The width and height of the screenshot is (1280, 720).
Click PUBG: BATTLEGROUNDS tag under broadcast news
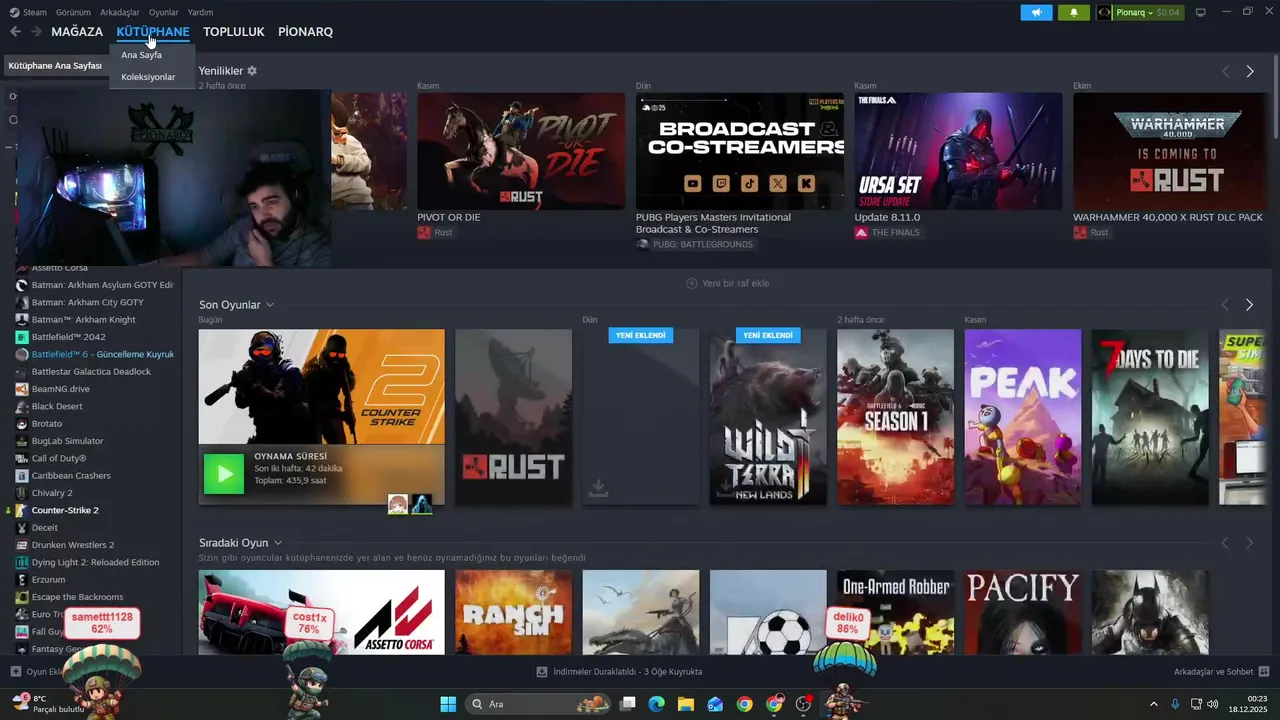coord(695,244)
